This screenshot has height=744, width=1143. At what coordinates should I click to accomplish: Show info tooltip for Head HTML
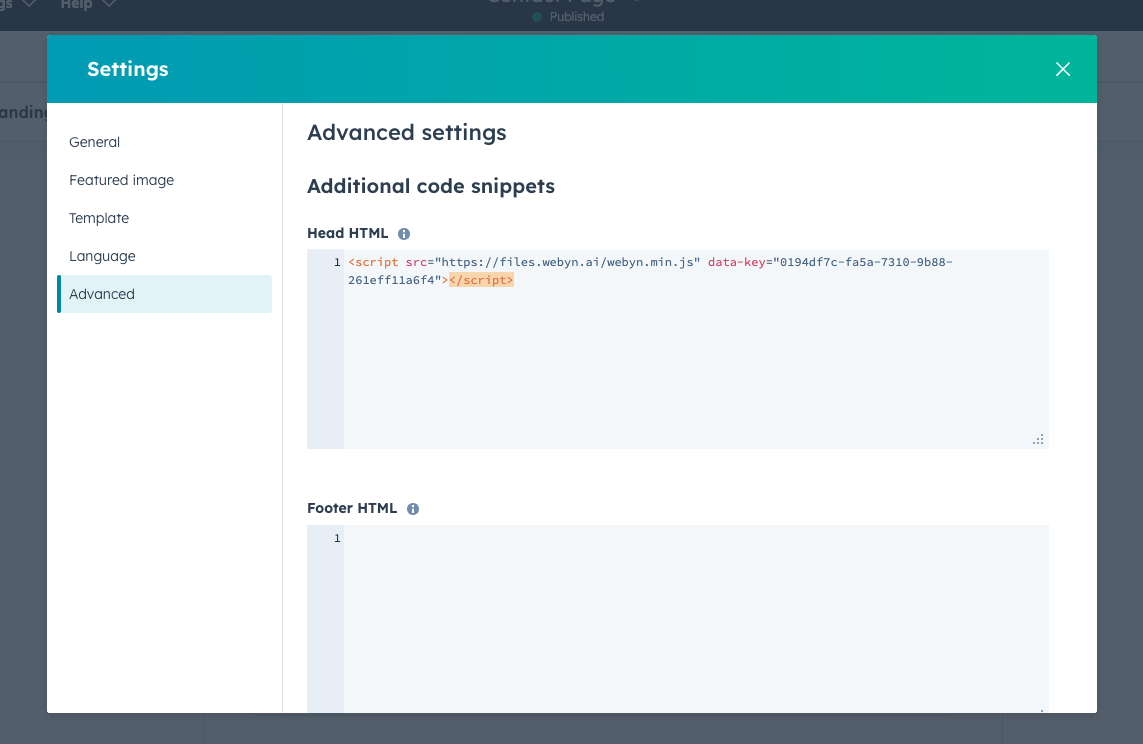(404, 234)
